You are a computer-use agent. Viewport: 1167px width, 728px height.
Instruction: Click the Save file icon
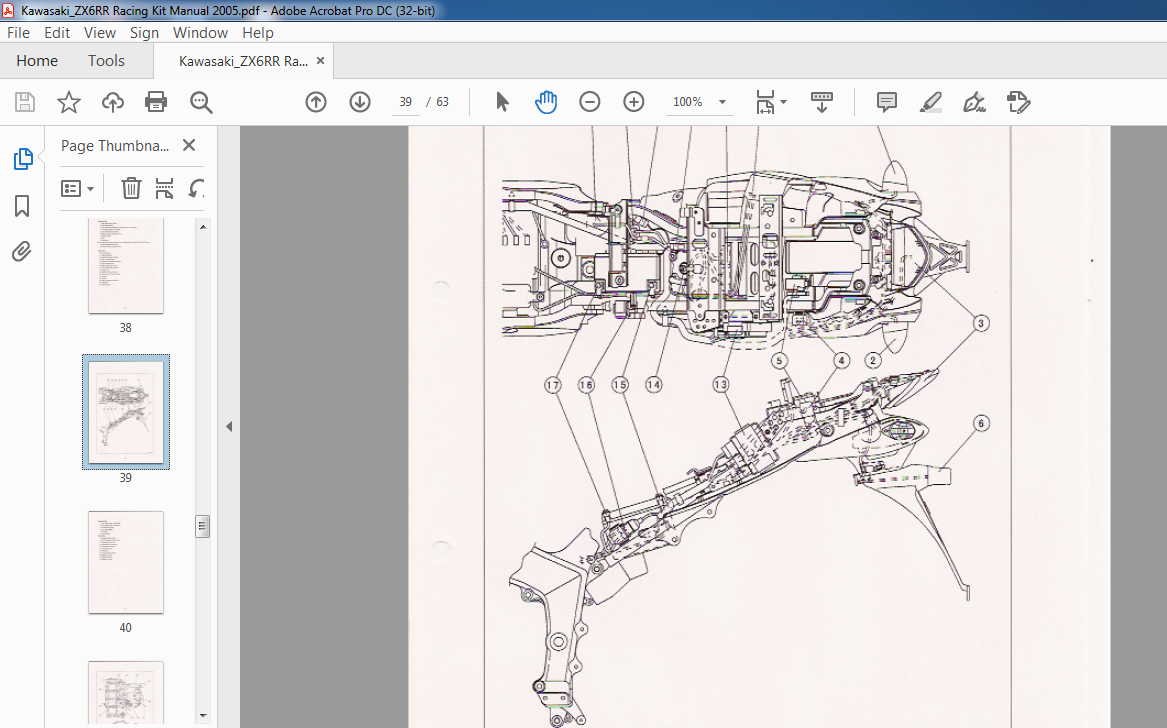click(25, 102)
